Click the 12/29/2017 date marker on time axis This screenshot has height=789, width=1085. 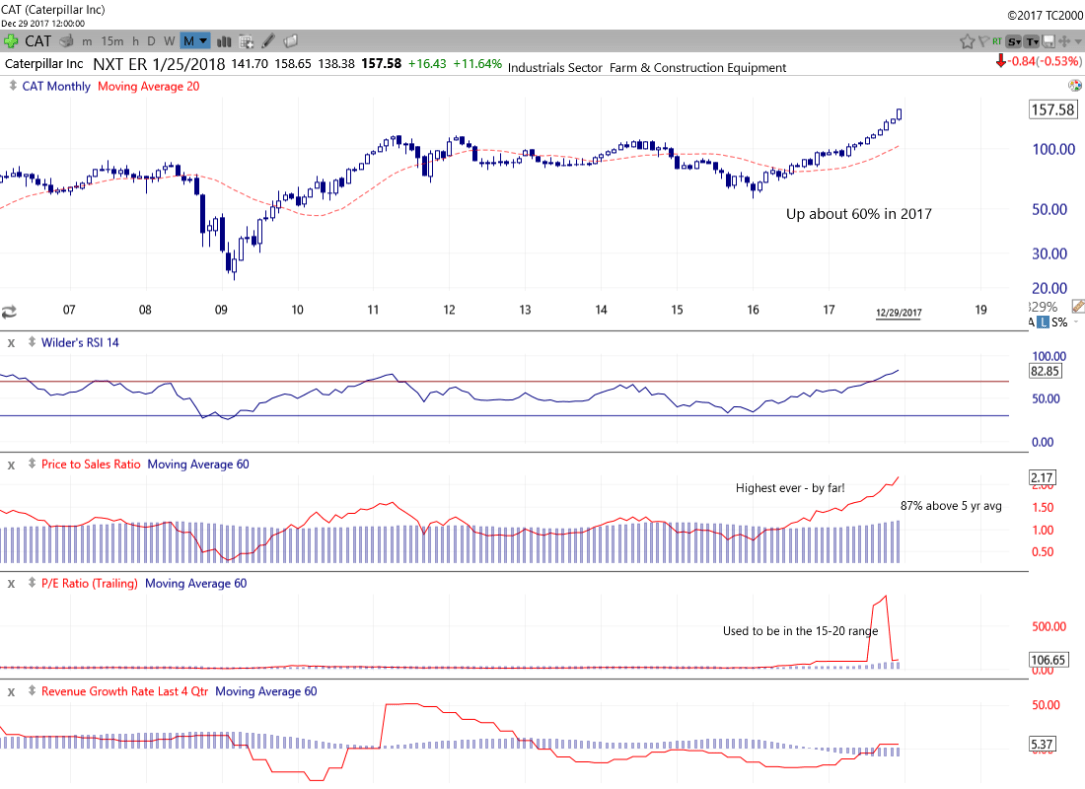tap(898, 313)
